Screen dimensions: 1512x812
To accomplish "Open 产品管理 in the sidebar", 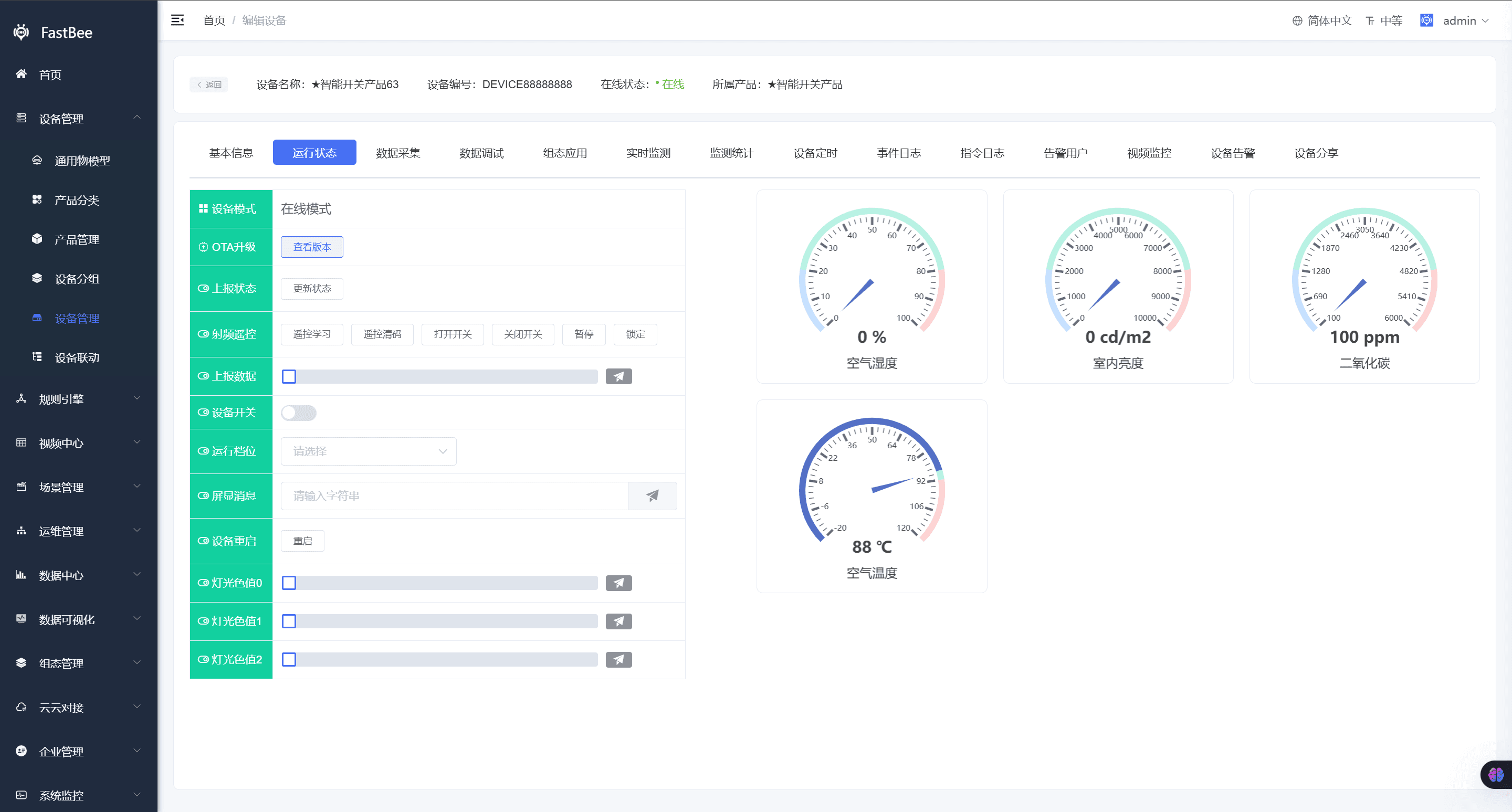I will tap(79, 239).
